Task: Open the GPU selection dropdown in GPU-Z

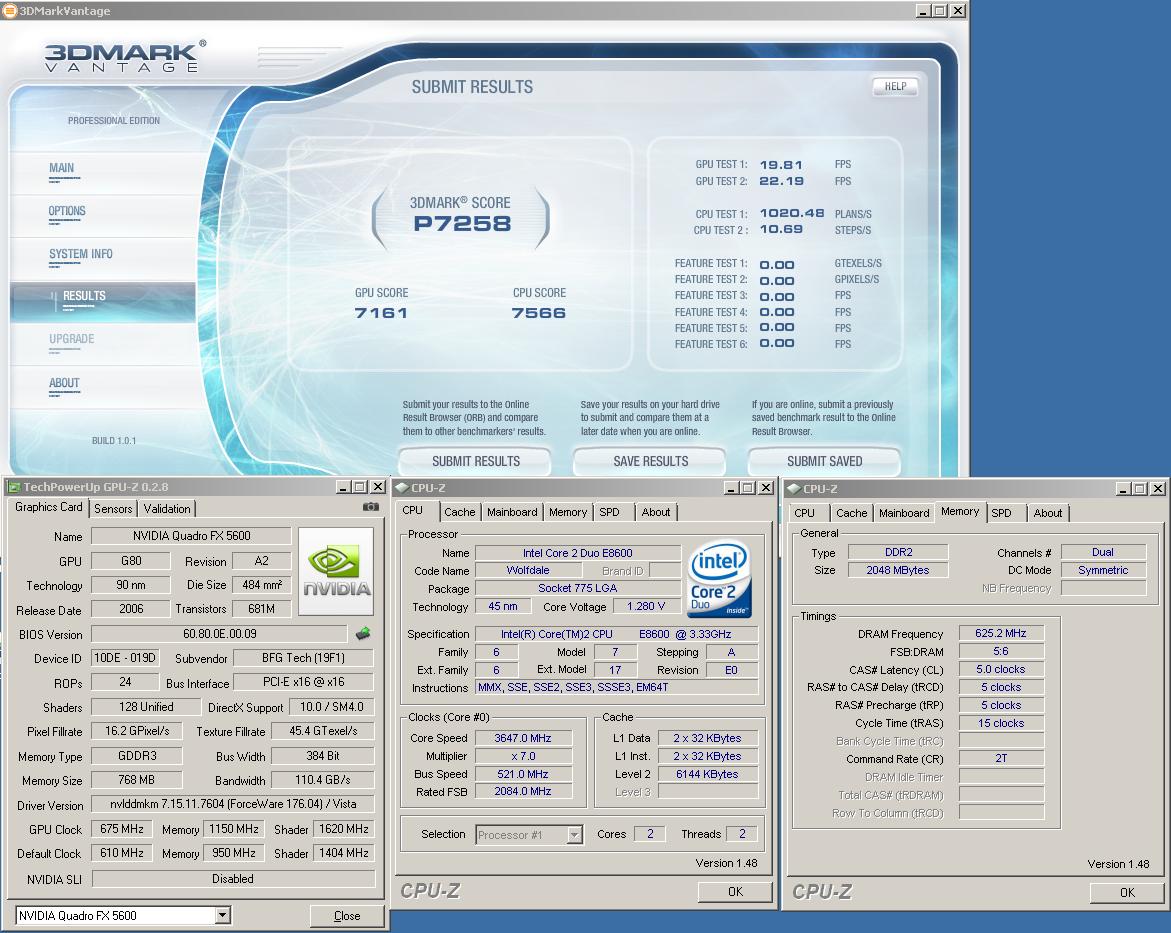Action: point(222,915)
